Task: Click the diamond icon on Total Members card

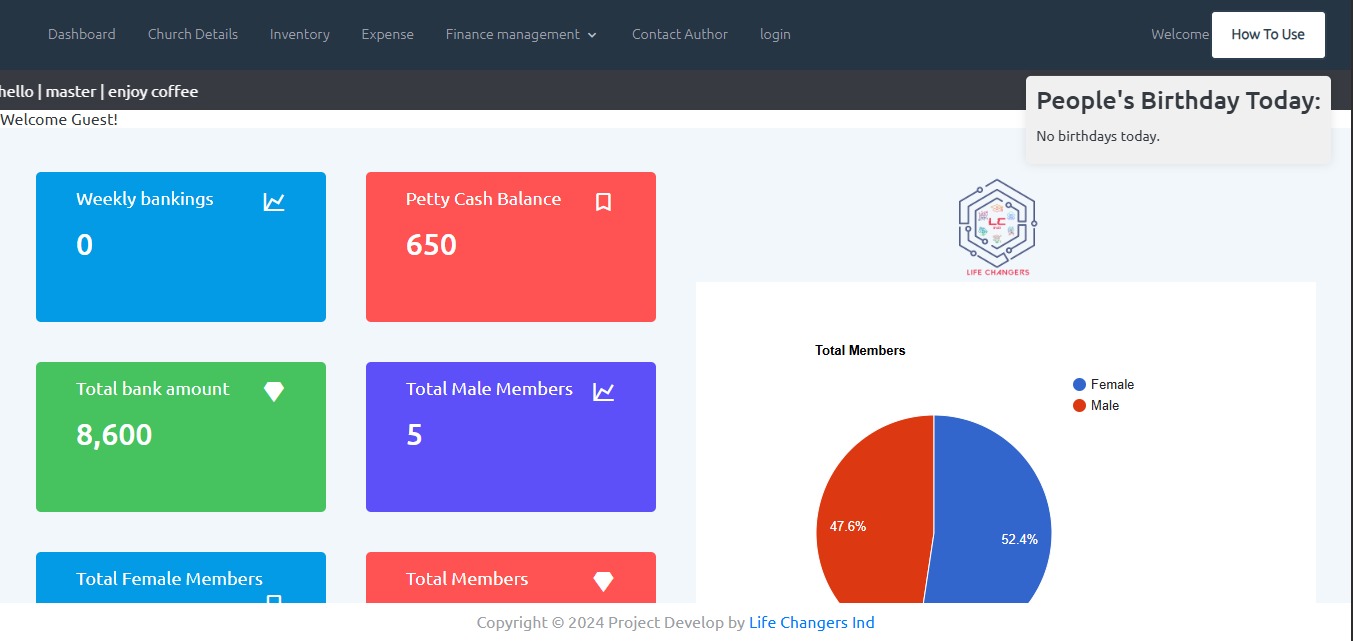Action: (603, 581)
